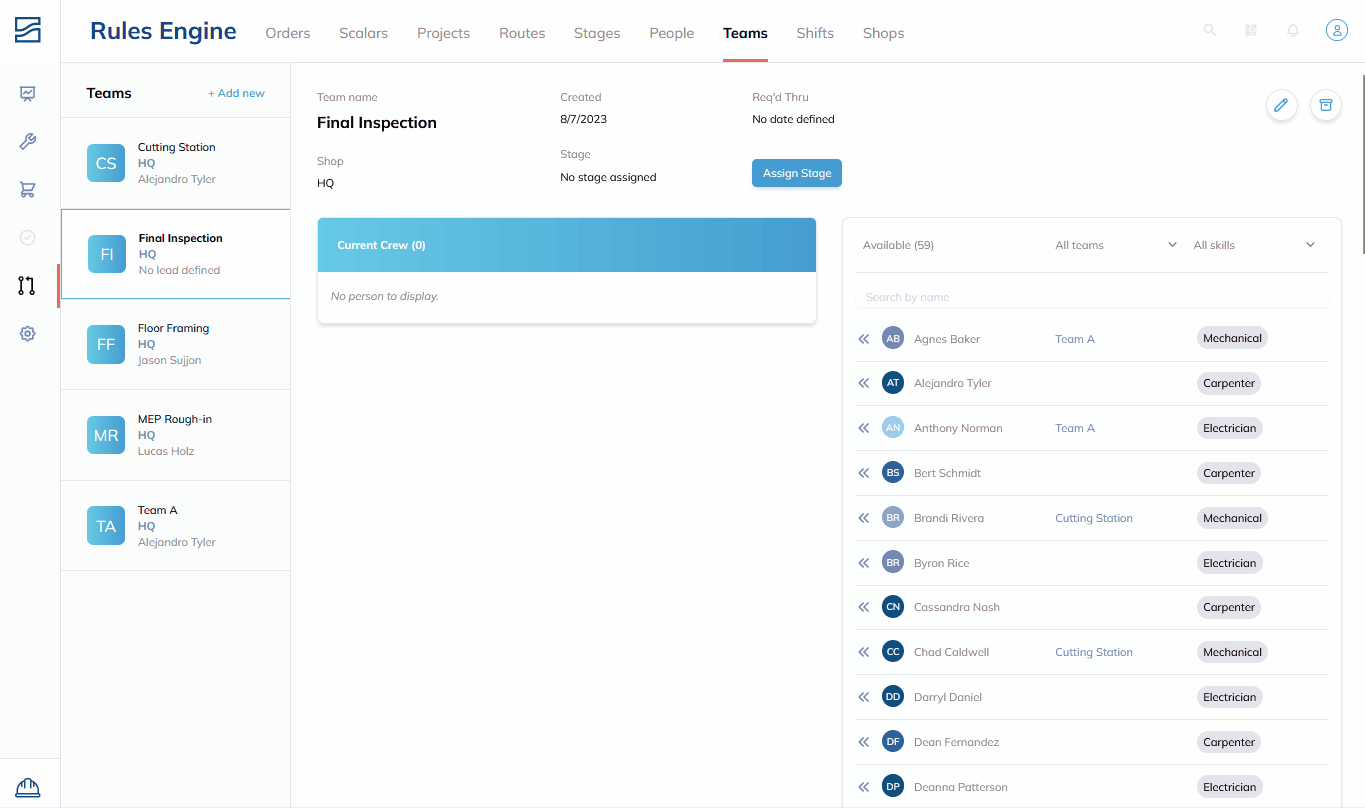Open the settings gear icon in sidebar
The image size is (1365, 808).
tap(28, 334)
